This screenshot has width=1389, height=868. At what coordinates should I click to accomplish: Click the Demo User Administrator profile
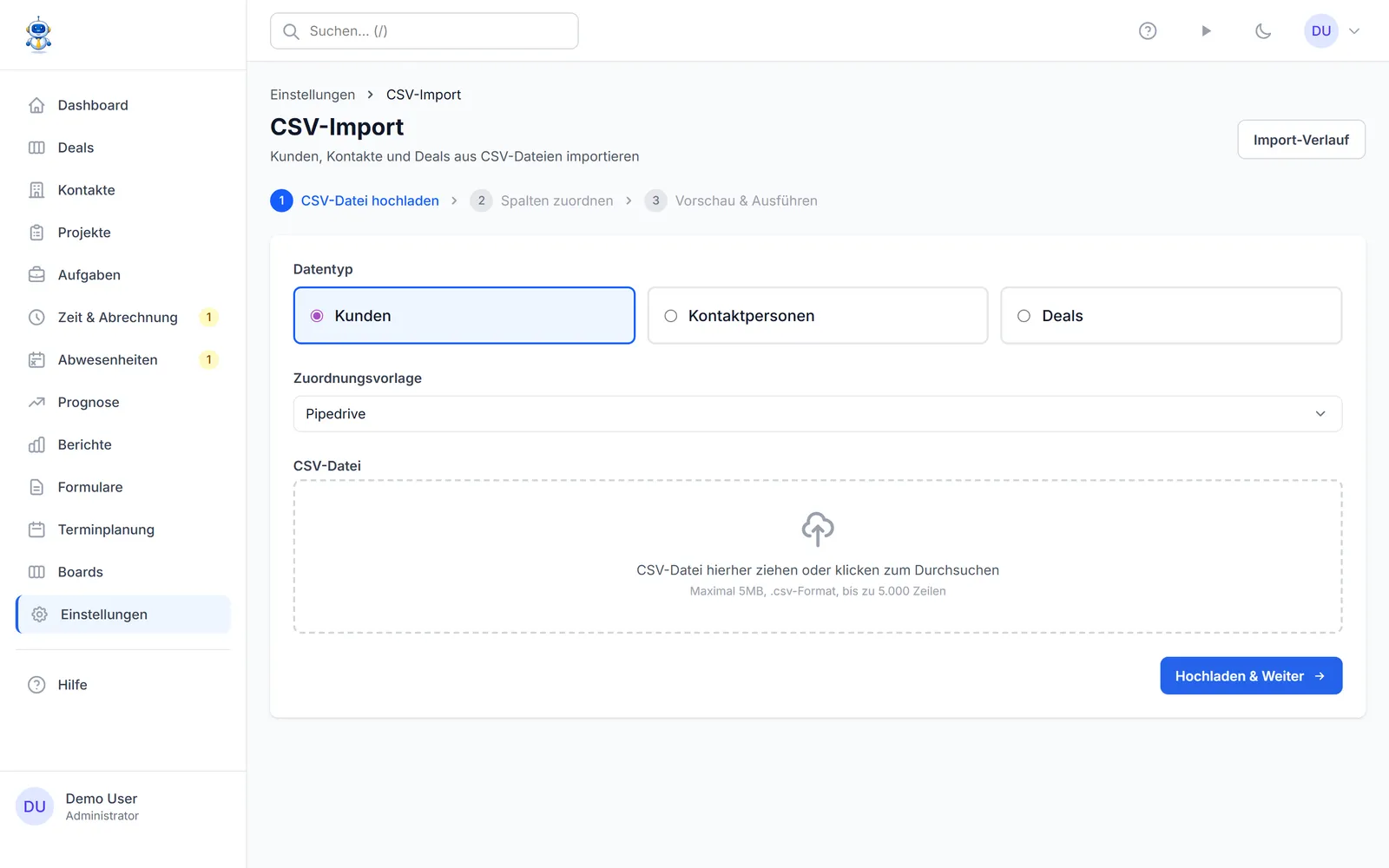point(123,806)
